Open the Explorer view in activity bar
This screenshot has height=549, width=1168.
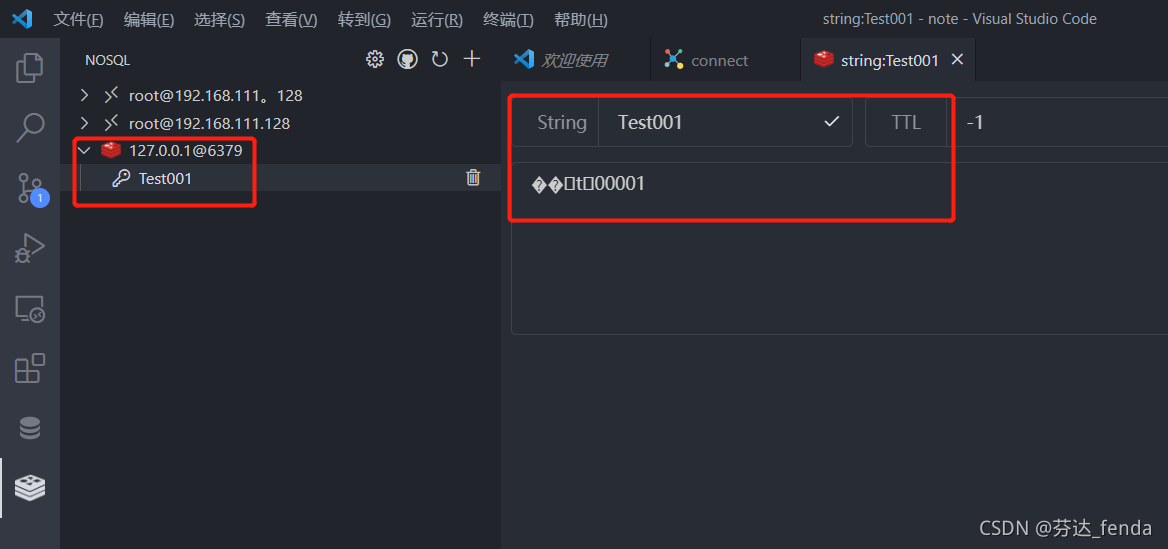click(30, 68)
